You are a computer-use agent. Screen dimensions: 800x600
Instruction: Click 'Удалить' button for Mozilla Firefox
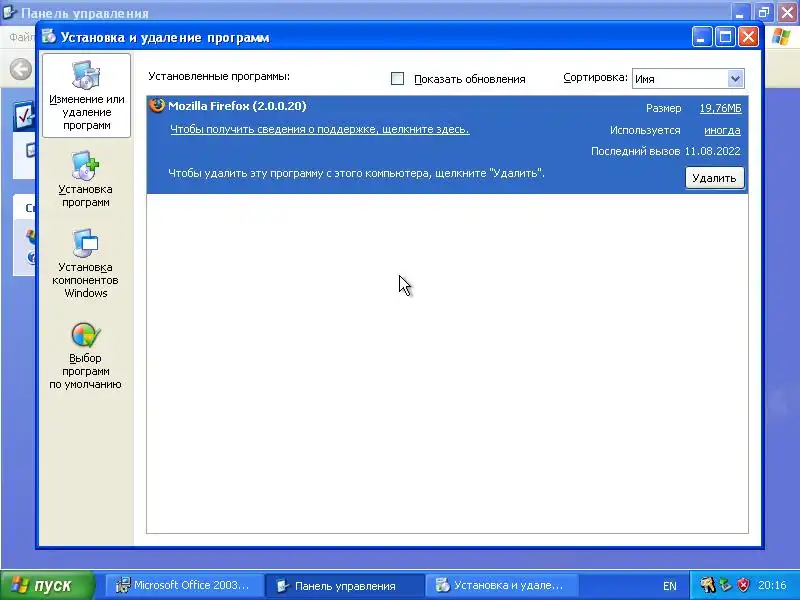[714, 178]
